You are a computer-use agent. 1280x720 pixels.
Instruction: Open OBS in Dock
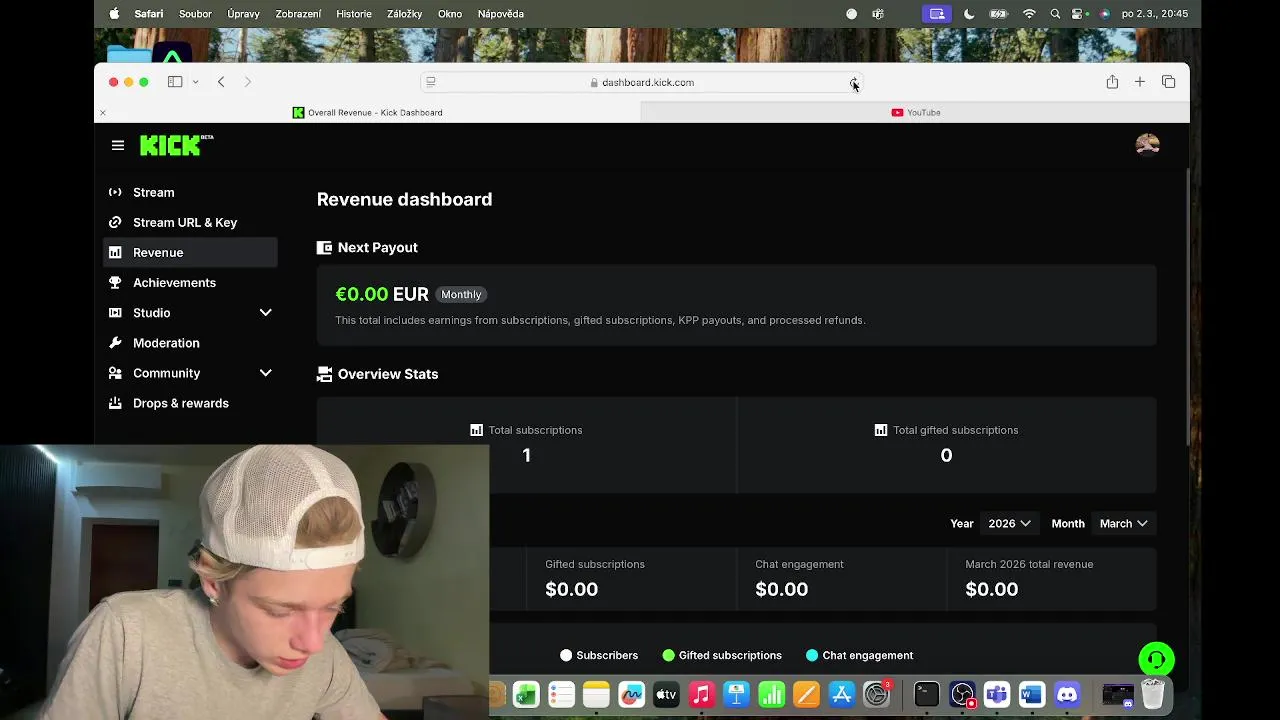tap(962, 694)
